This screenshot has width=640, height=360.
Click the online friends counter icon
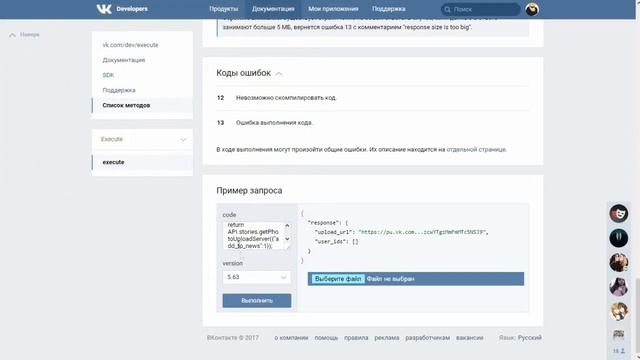619,351
